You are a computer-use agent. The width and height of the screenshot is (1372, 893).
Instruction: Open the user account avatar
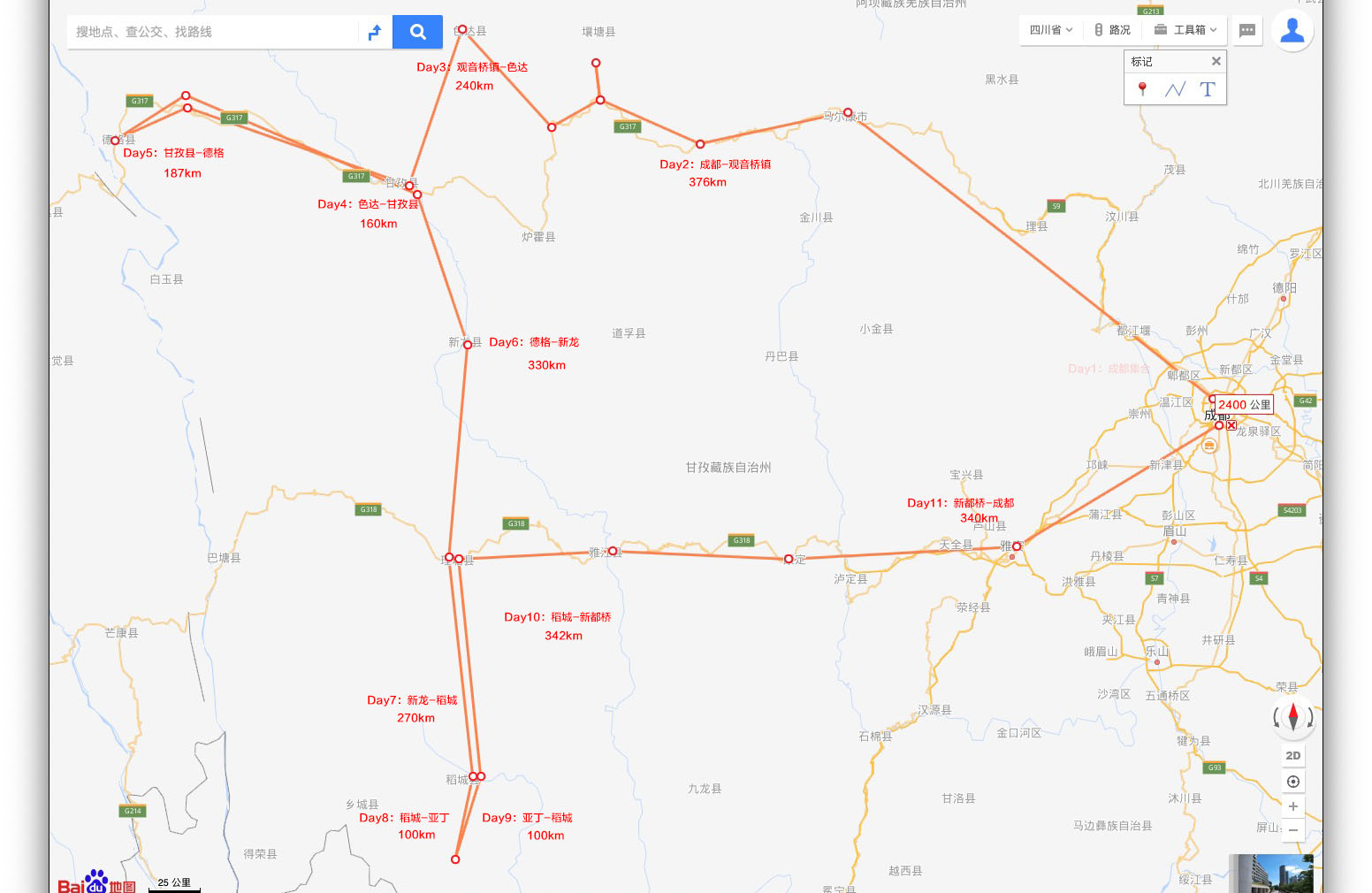pos(1292,30)
